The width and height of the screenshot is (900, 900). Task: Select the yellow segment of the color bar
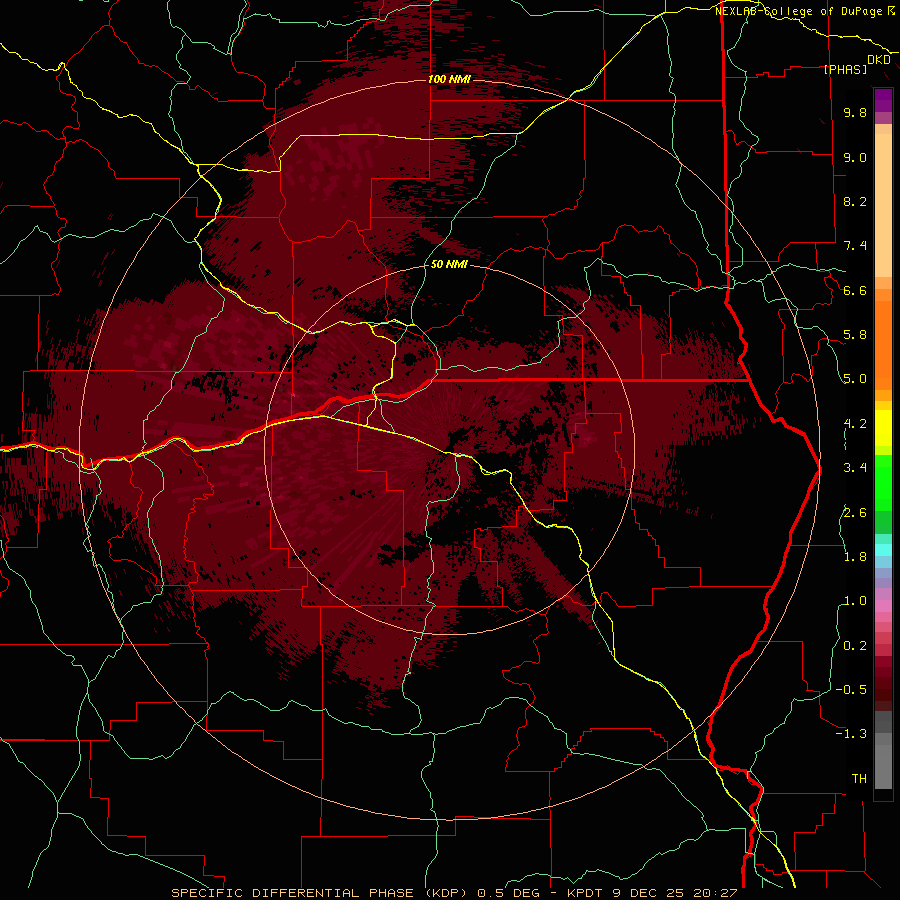(x=883, y=428)
